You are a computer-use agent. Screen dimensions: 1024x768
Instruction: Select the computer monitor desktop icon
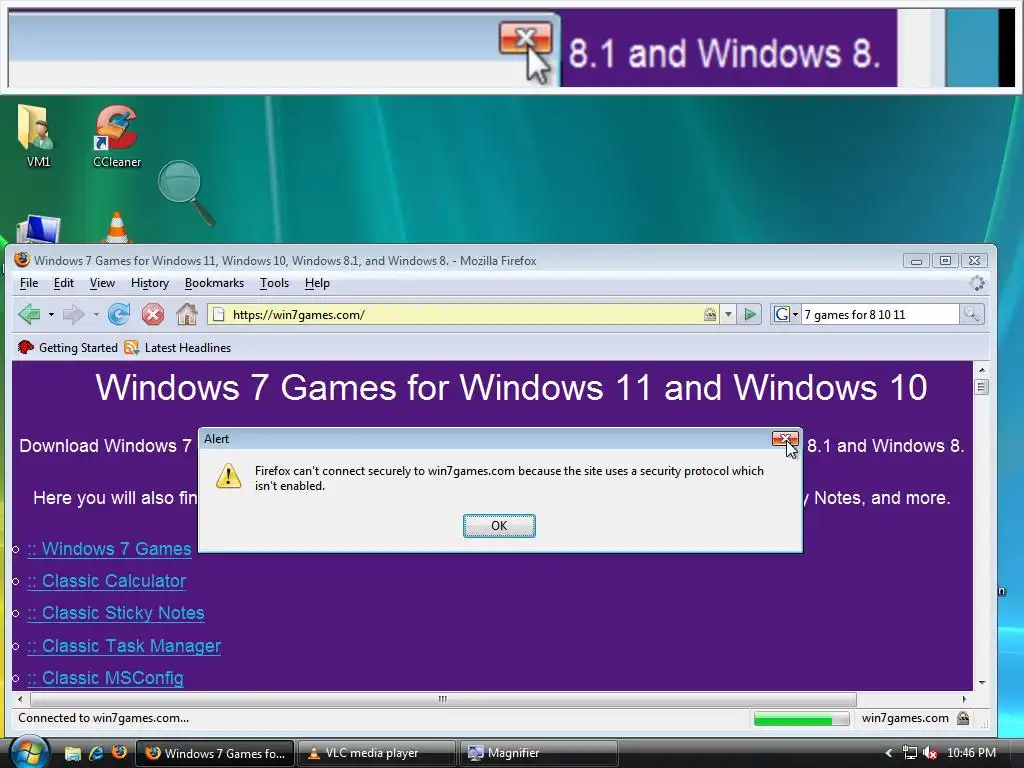click(39, 229)
